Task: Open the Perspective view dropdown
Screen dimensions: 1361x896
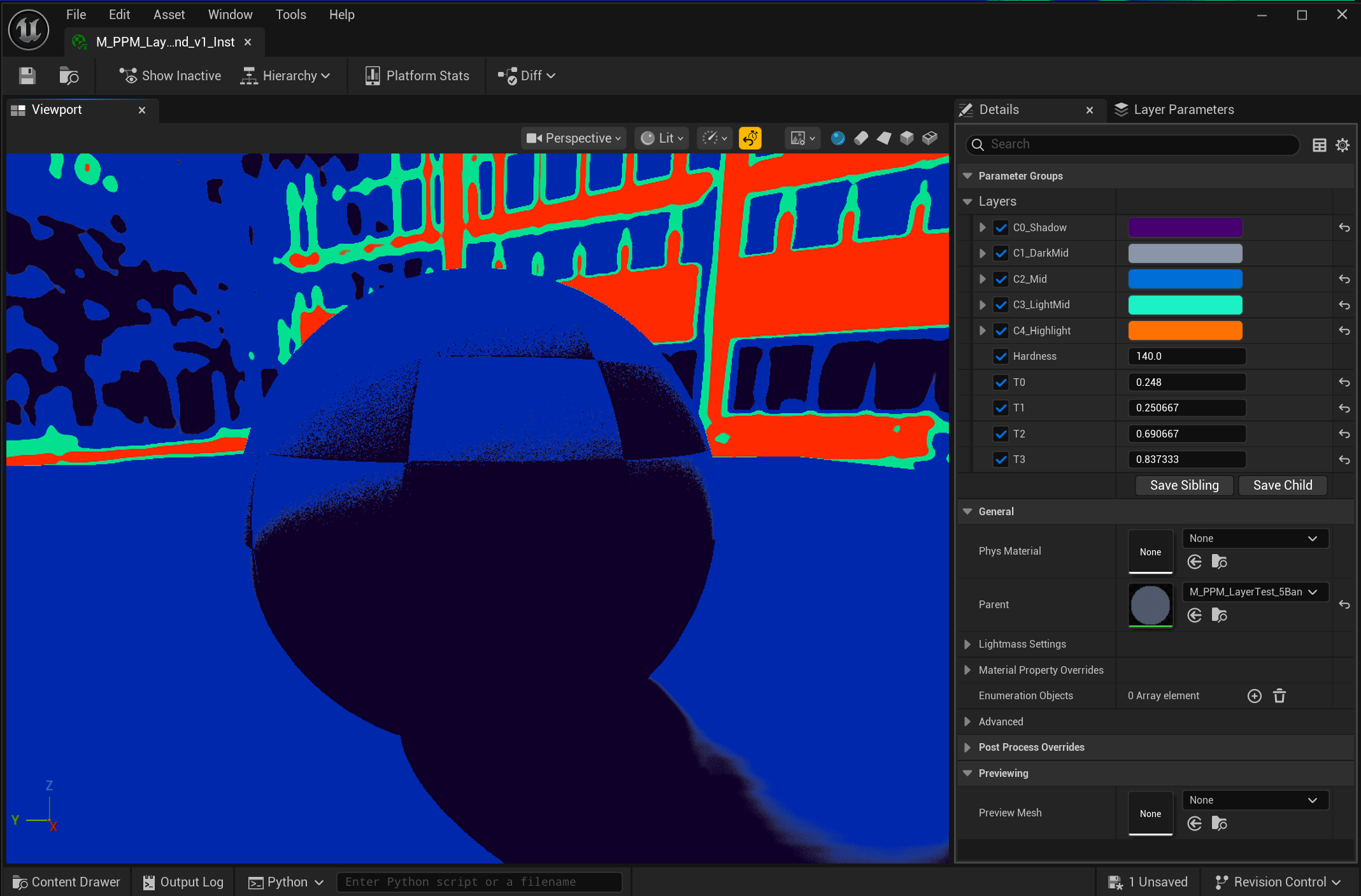Action: click(x=574, y=138)
